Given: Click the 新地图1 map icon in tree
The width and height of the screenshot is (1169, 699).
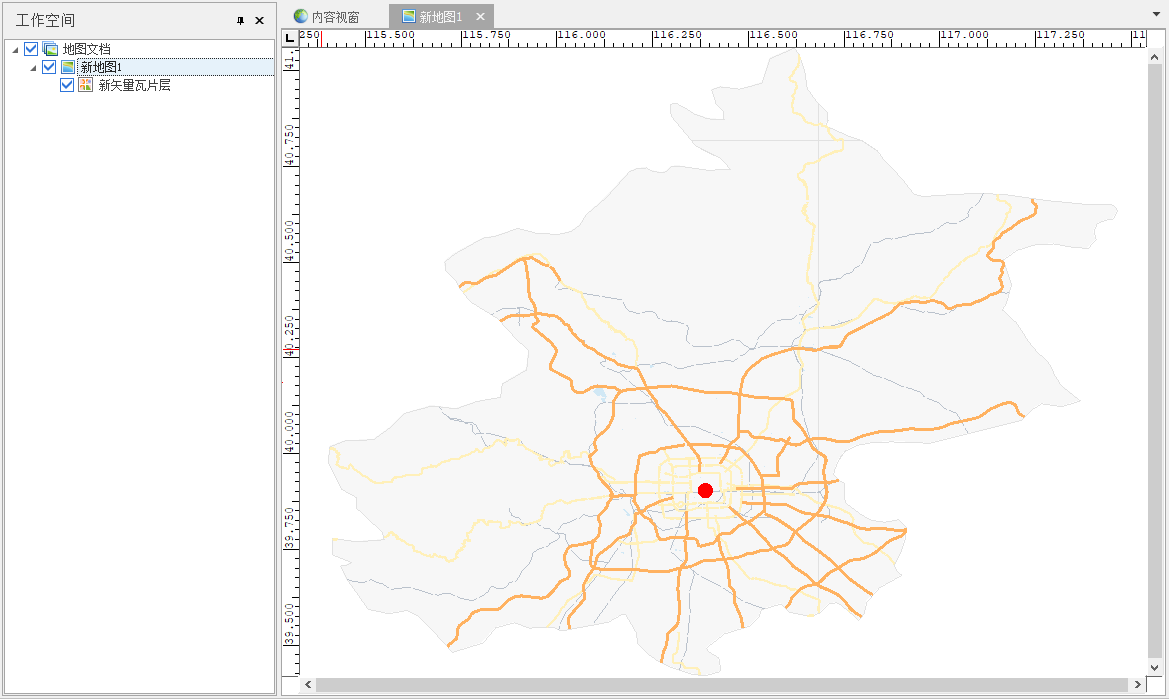Looking at the screenshot, I should click(68, 67).
